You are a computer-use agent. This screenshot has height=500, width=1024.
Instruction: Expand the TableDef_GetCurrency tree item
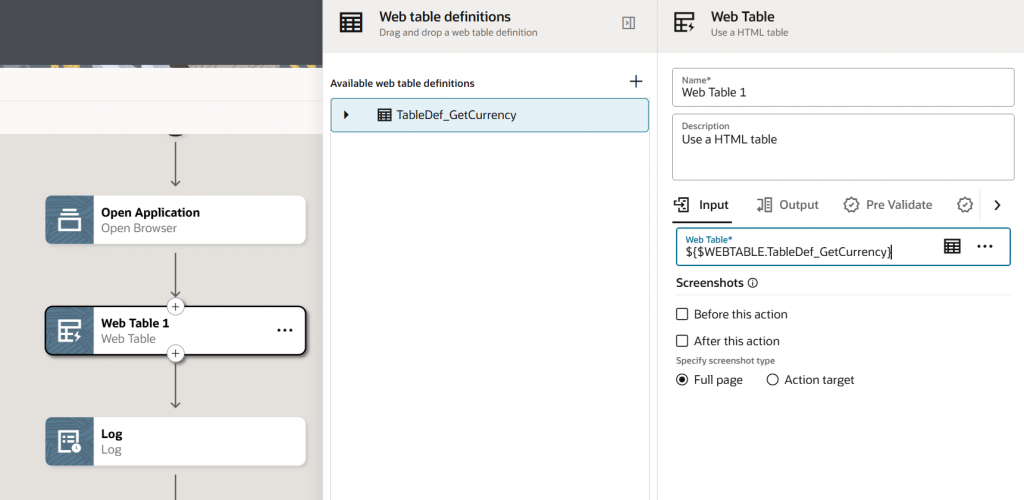pyautogui.click(x=346, y=115)
